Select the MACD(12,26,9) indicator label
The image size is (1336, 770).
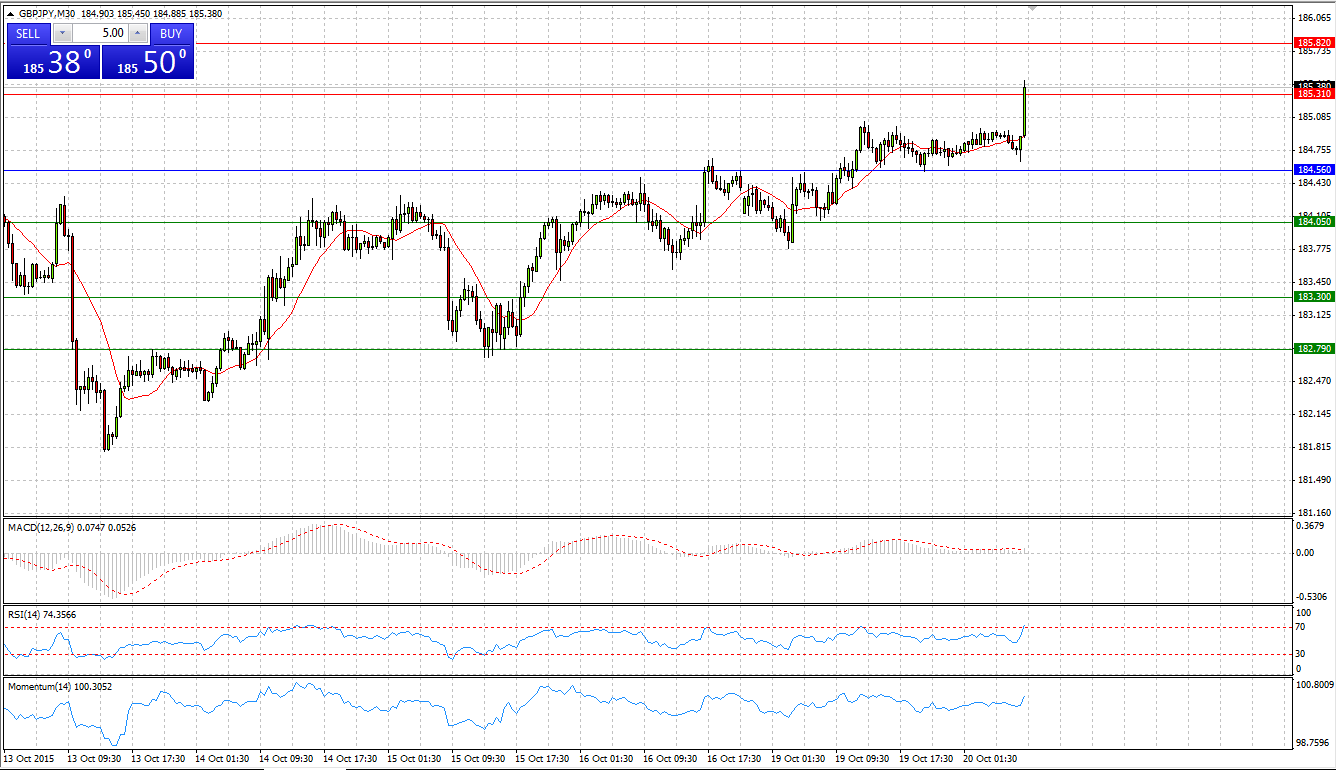(x=40, y=526)
